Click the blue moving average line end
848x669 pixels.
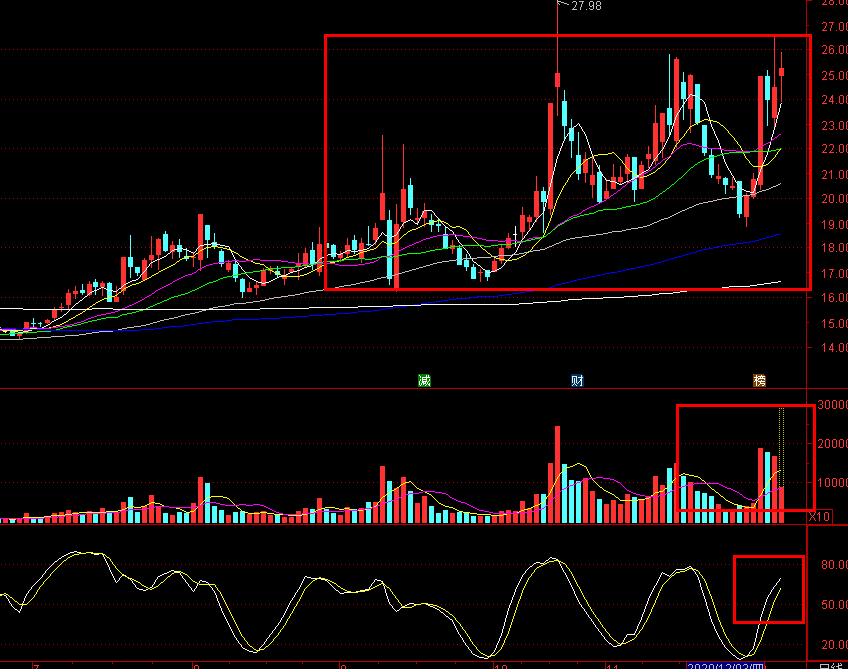(778, 235)
